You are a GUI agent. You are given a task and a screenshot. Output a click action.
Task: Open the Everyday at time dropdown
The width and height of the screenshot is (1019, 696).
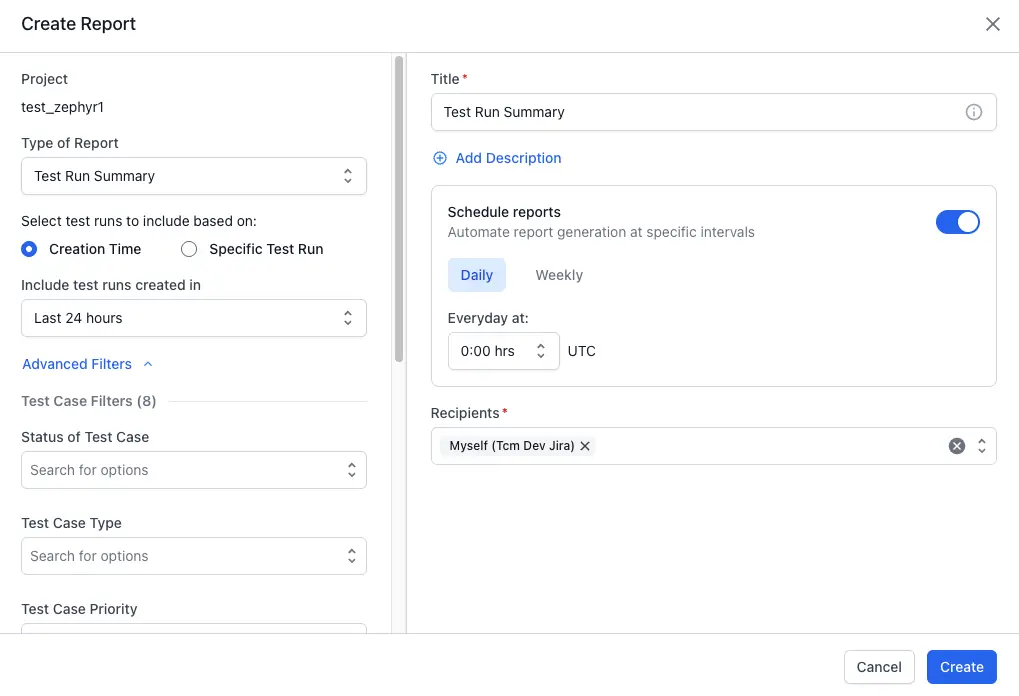(x=503, y=351)
